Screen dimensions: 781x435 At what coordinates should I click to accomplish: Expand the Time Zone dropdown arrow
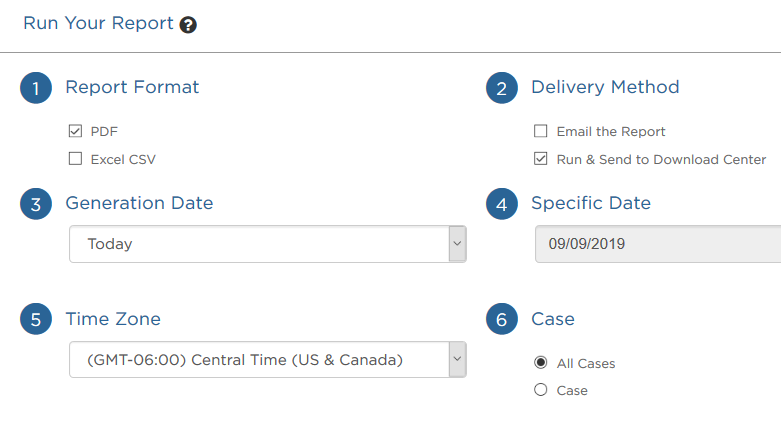(x=457, y=359)
